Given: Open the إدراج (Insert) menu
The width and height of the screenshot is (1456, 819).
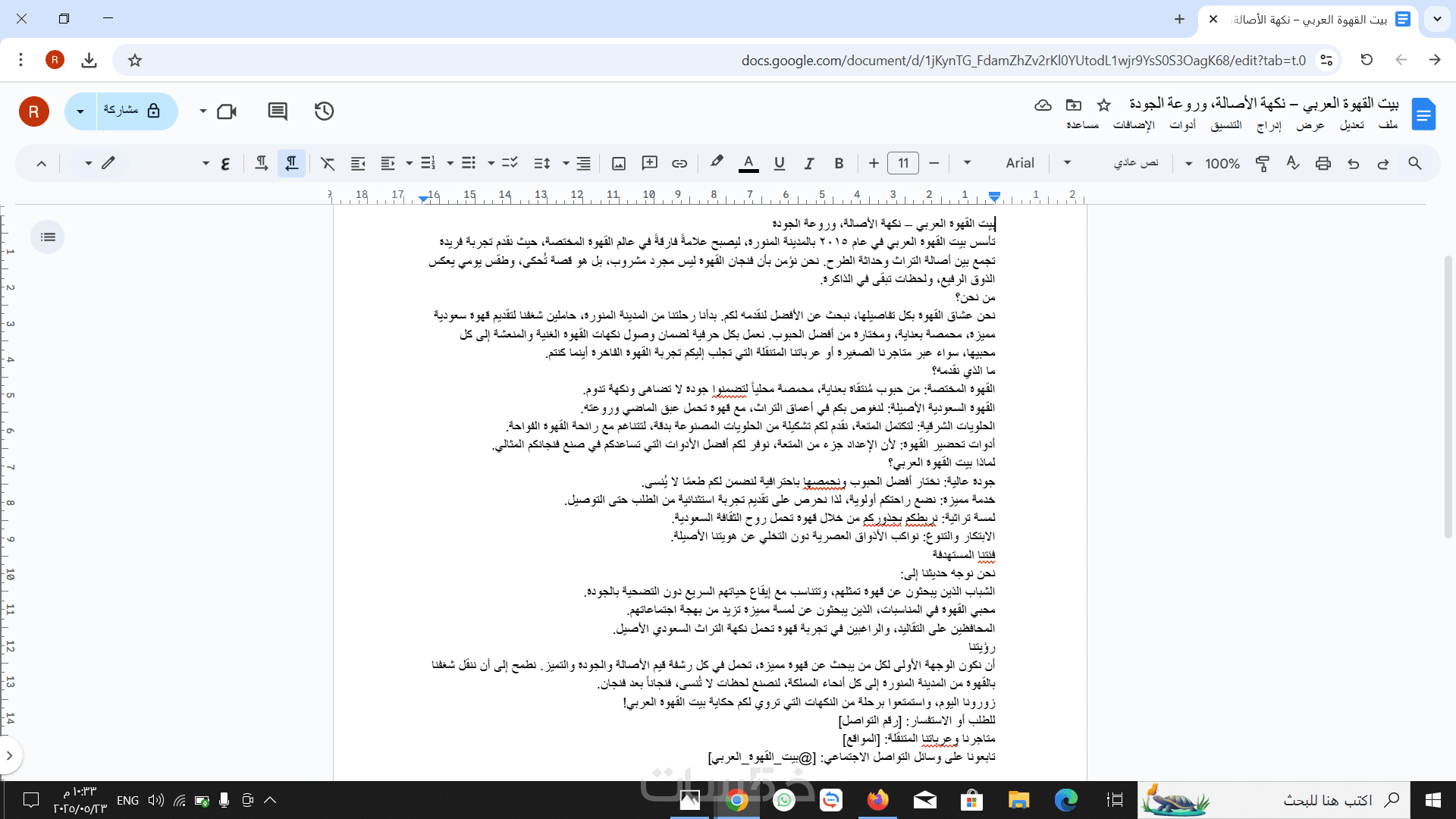Looking at the screenshot, I should 1269,125.
